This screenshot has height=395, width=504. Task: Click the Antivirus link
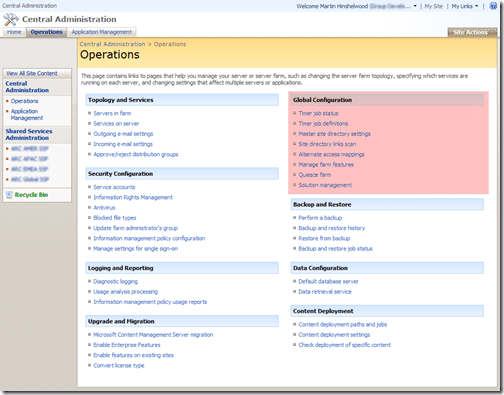(104, 208)
